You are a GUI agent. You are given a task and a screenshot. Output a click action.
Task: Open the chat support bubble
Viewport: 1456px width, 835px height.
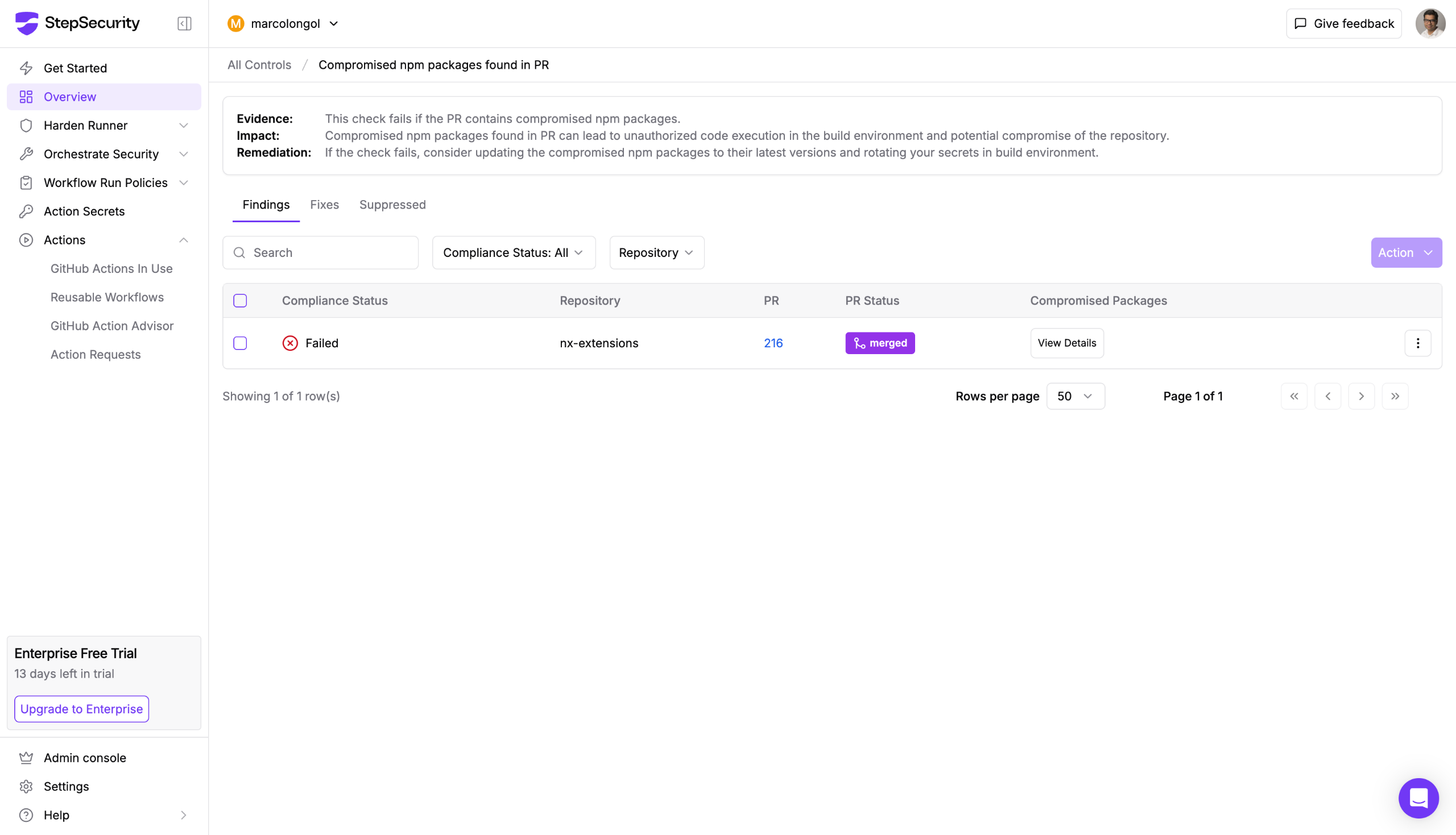[x=1417, y=797]
